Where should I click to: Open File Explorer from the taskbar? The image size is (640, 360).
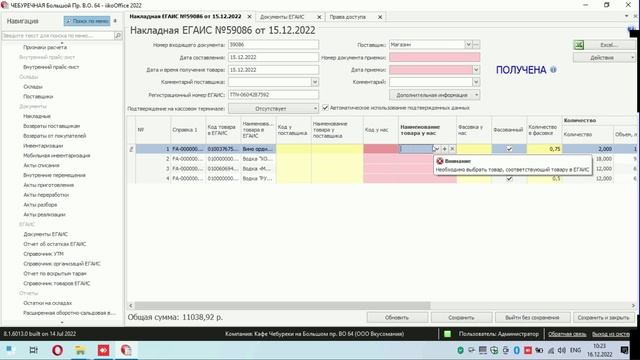[80, 350]
